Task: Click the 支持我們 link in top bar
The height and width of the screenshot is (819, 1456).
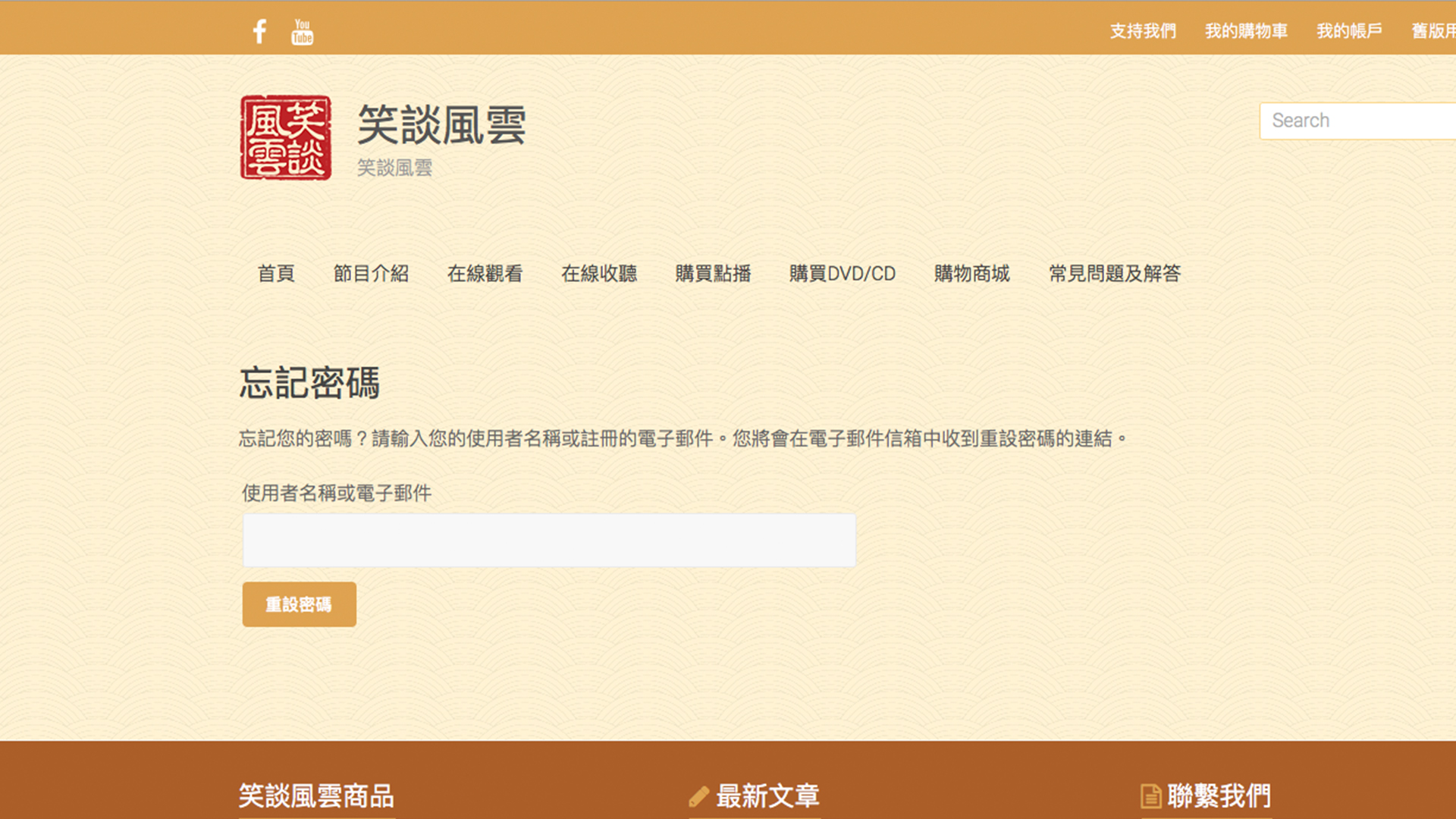Action: pos(1143,31)
